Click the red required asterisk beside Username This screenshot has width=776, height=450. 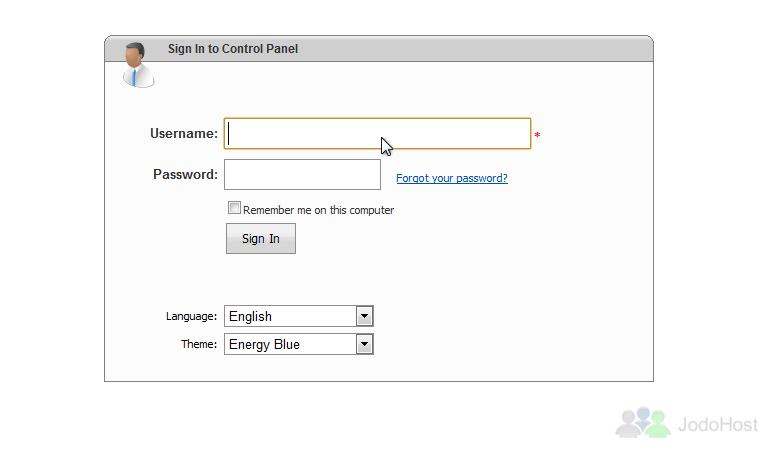click(x=537, y=135)
